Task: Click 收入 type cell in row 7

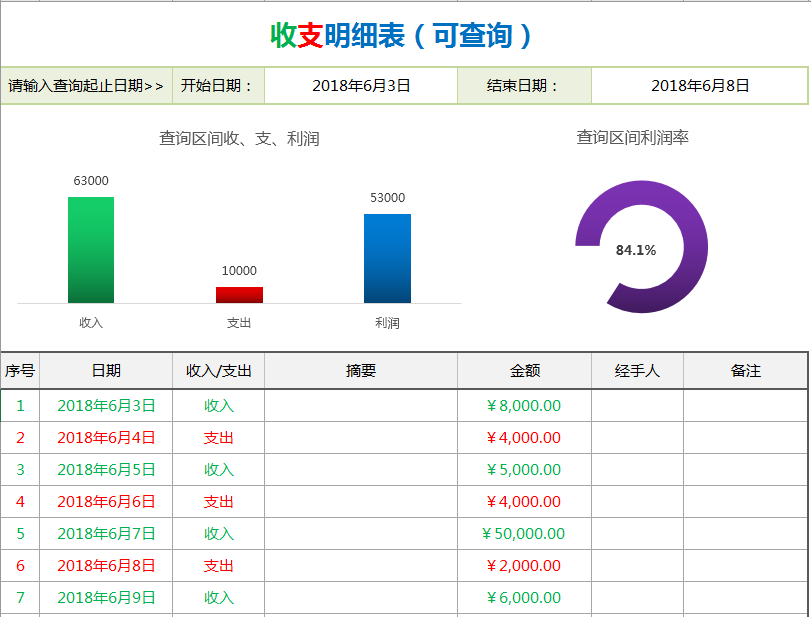Action: (x=218, y=598)
